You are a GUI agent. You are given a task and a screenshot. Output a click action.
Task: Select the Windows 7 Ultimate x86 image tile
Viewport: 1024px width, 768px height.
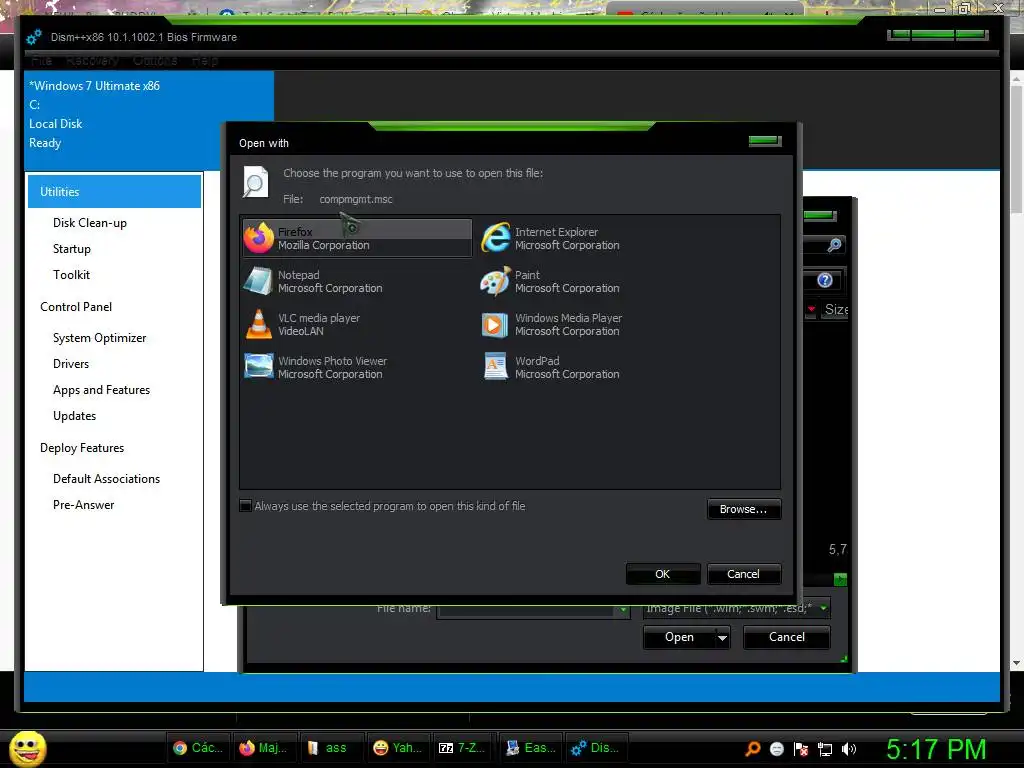click(149, 121)
